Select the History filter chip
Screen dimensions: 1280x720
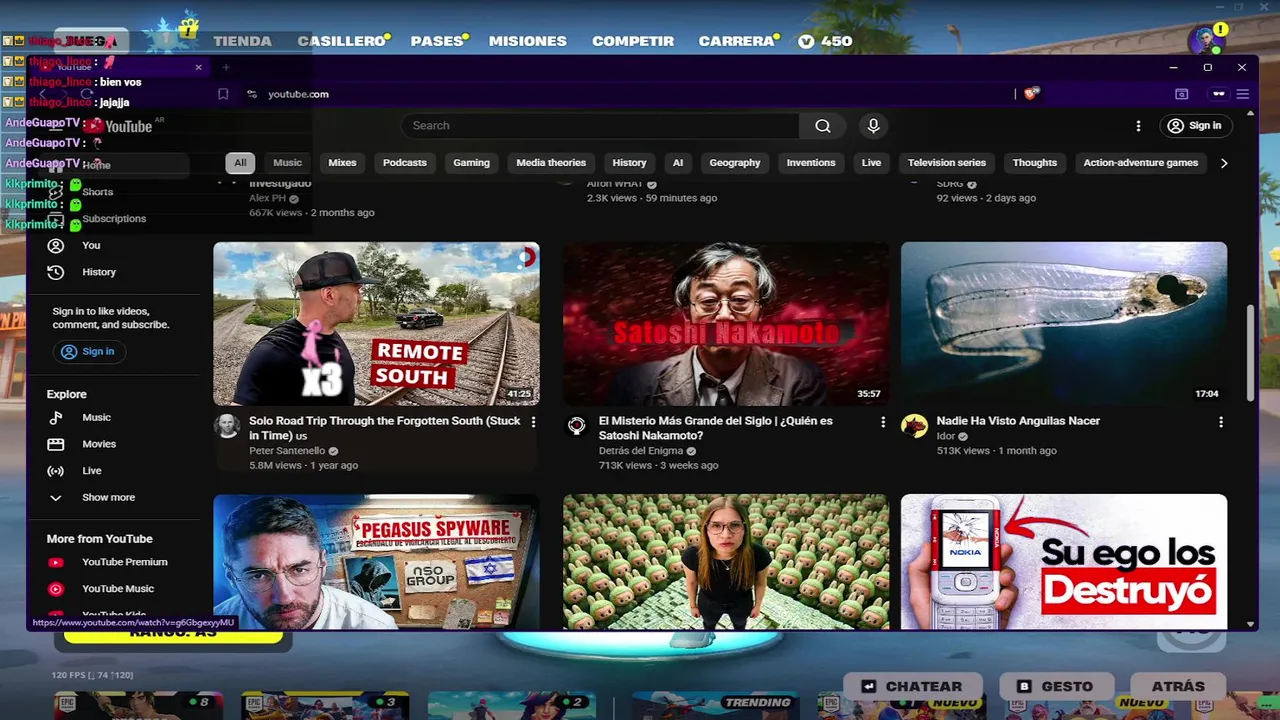pyautogui.click(x=629, y=163)
